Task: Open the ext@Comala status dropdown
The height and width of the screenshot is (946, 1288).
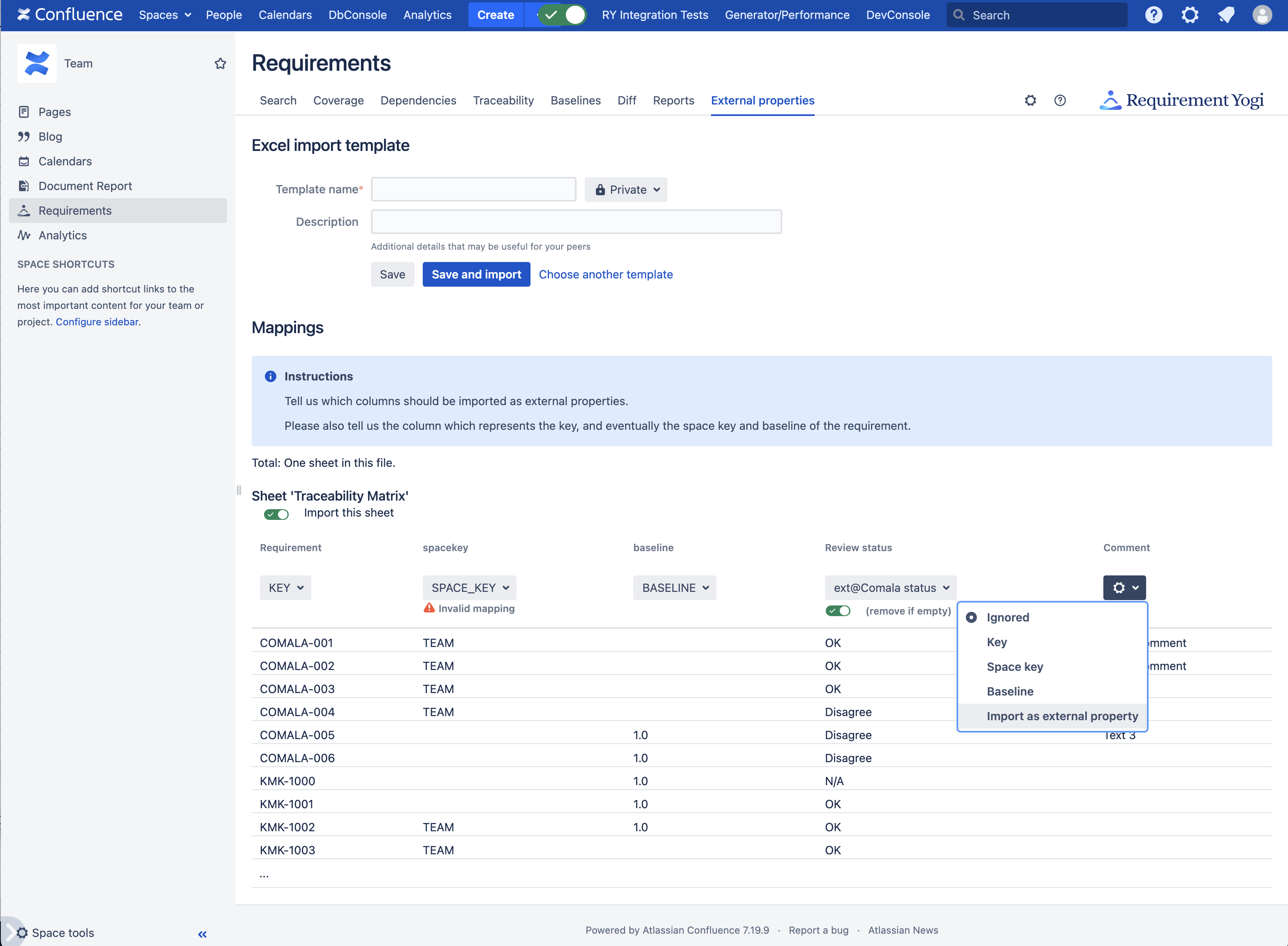Action: pyautogui.click(x=890, y=588)
